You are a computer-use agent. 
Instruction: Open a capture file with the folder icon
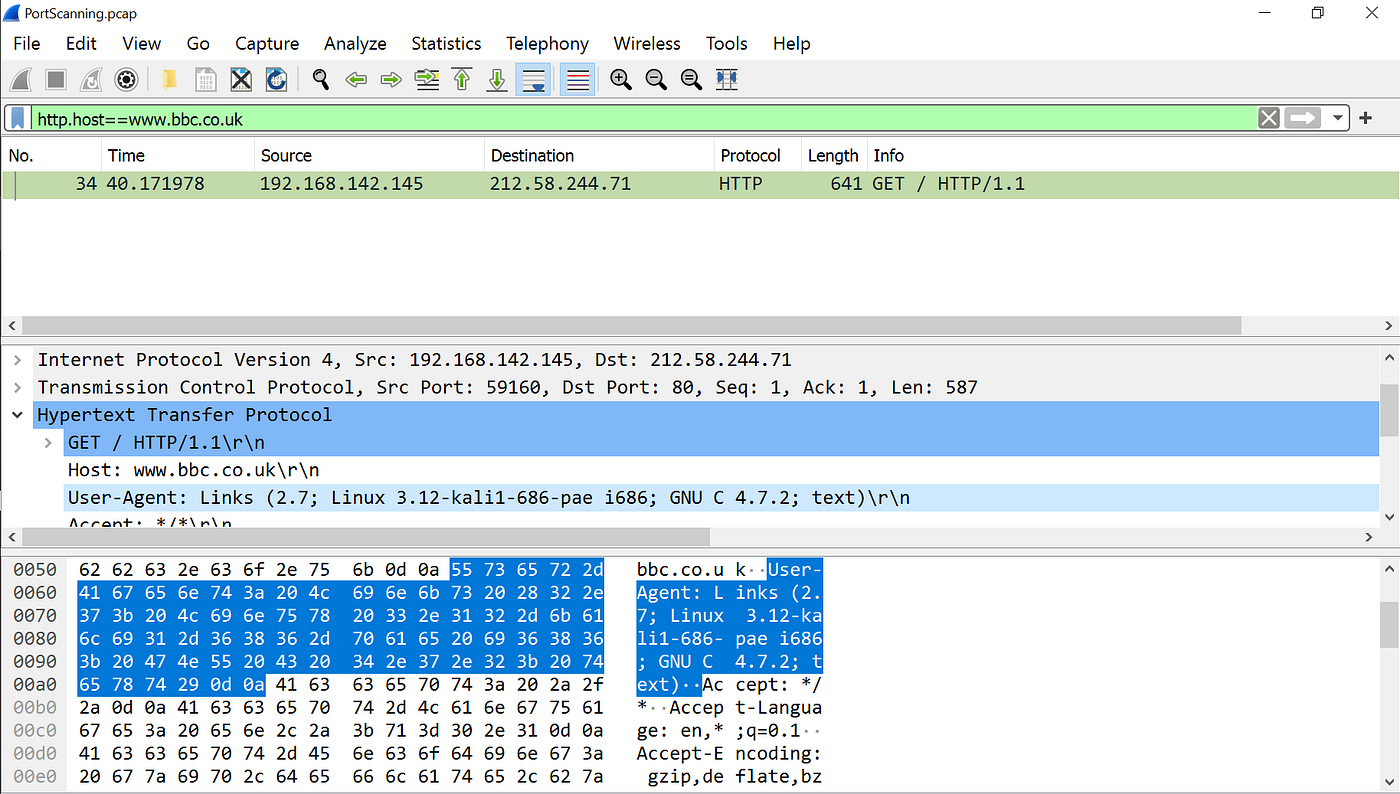click(x=170, y=80)
